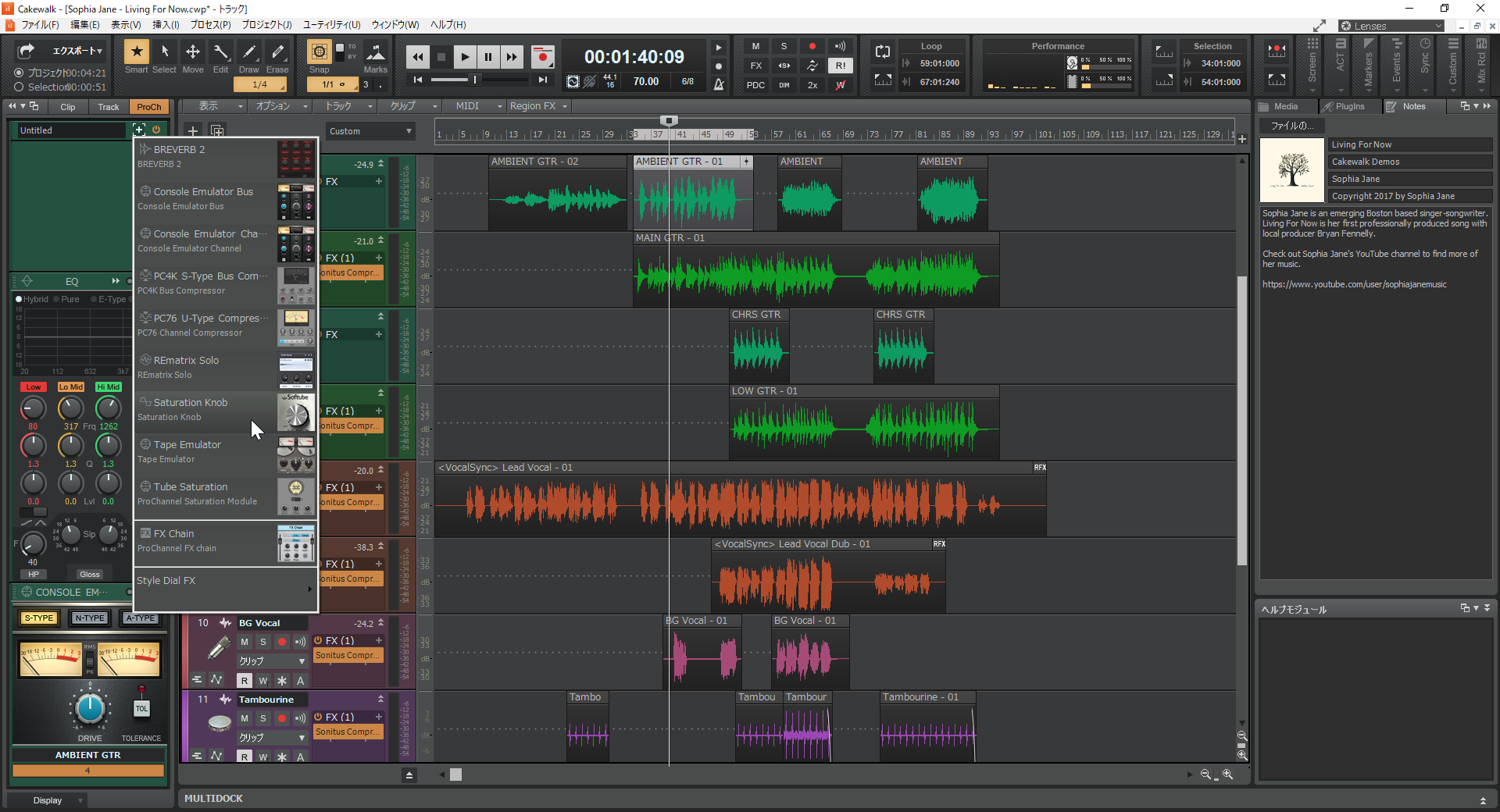1500x812 pixels.
Task: Choose the Select arrow tool
Action: pyautogui.click(x=165, y=52)
